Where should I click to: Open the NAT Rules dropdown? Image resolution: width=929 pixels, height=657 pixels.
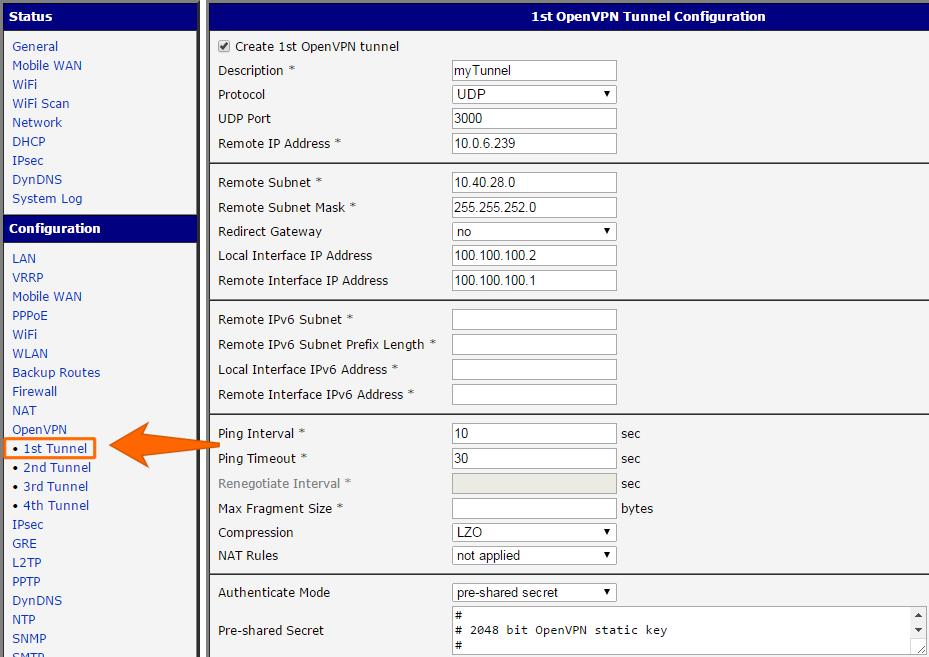(534, 556)
